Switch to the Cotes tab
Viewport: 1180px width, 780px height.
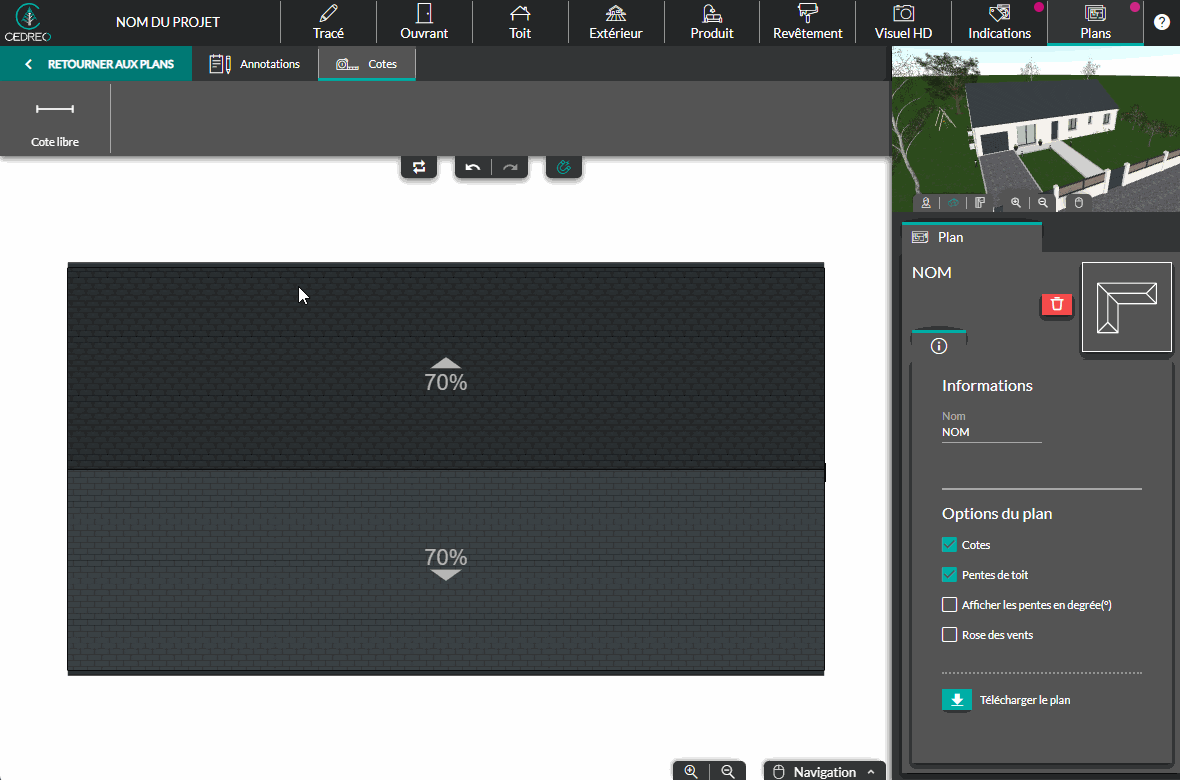coord(366,64)
